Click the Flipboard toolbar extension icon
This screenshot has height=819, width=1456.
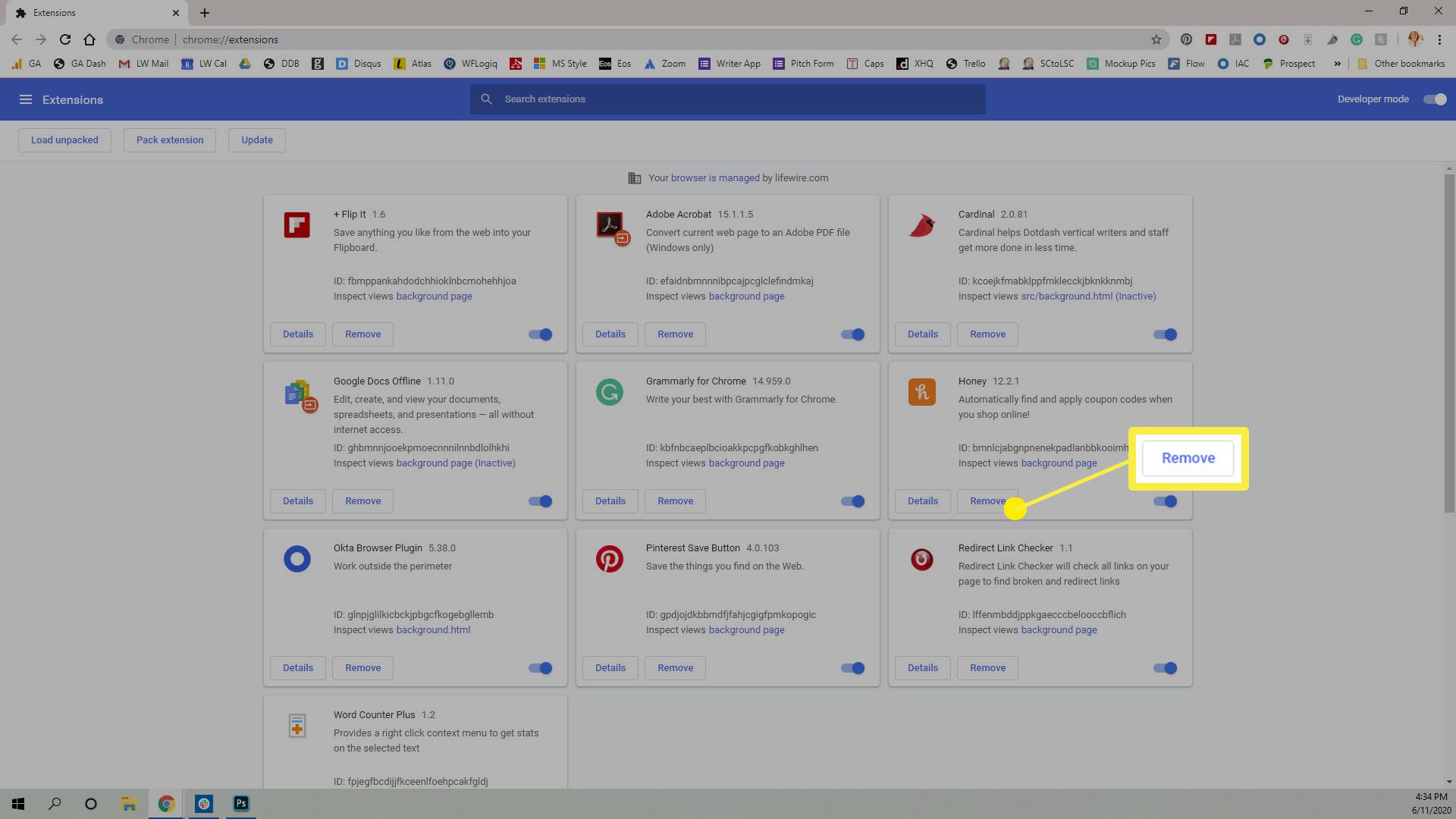point(1211,39)
